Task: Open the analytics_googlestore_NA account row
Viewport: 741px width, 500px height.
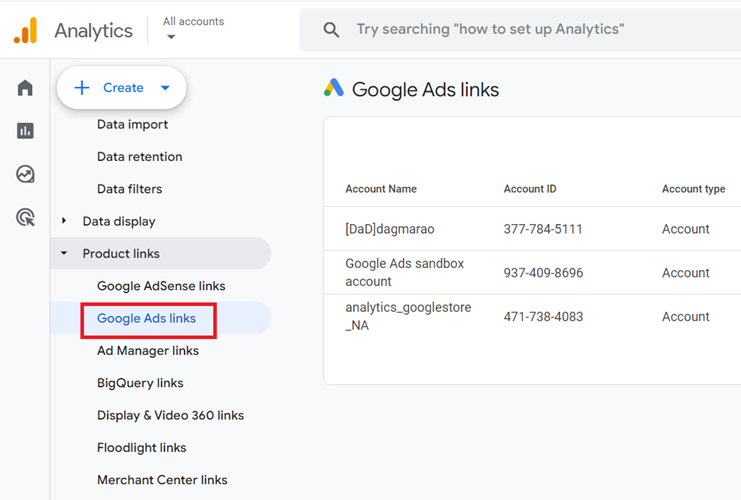Action: [x=532, y=317]
